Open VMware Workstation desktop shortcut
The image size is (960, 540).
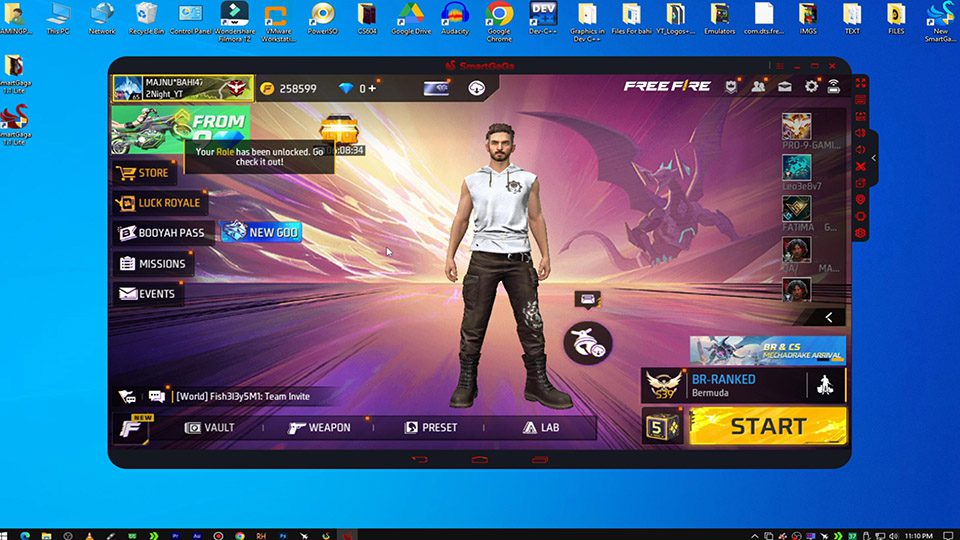279,21
